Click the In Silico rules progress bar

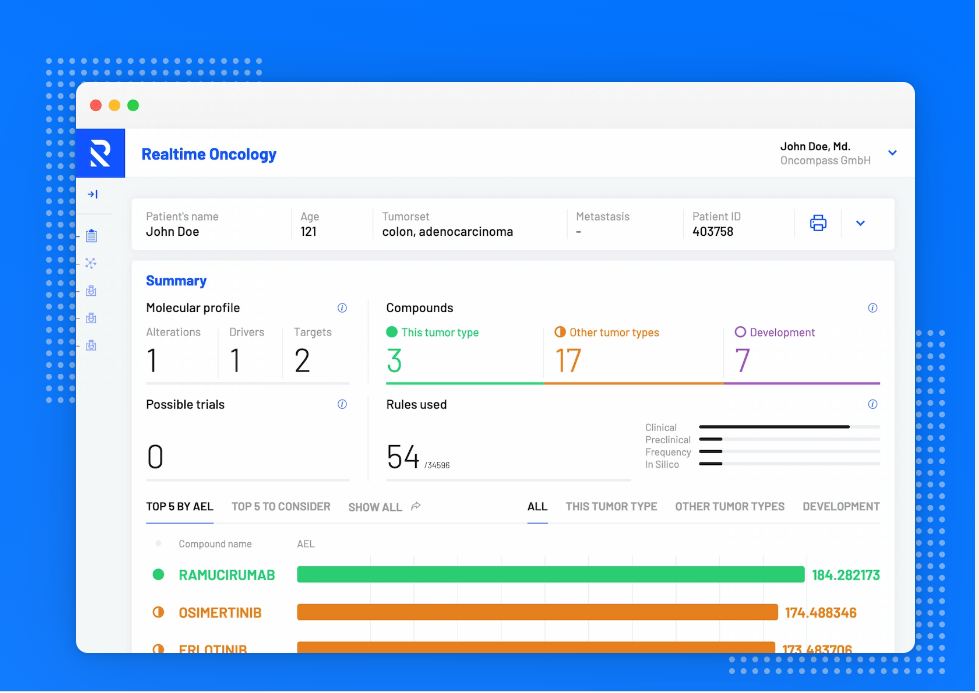click(x=789, y=464)
